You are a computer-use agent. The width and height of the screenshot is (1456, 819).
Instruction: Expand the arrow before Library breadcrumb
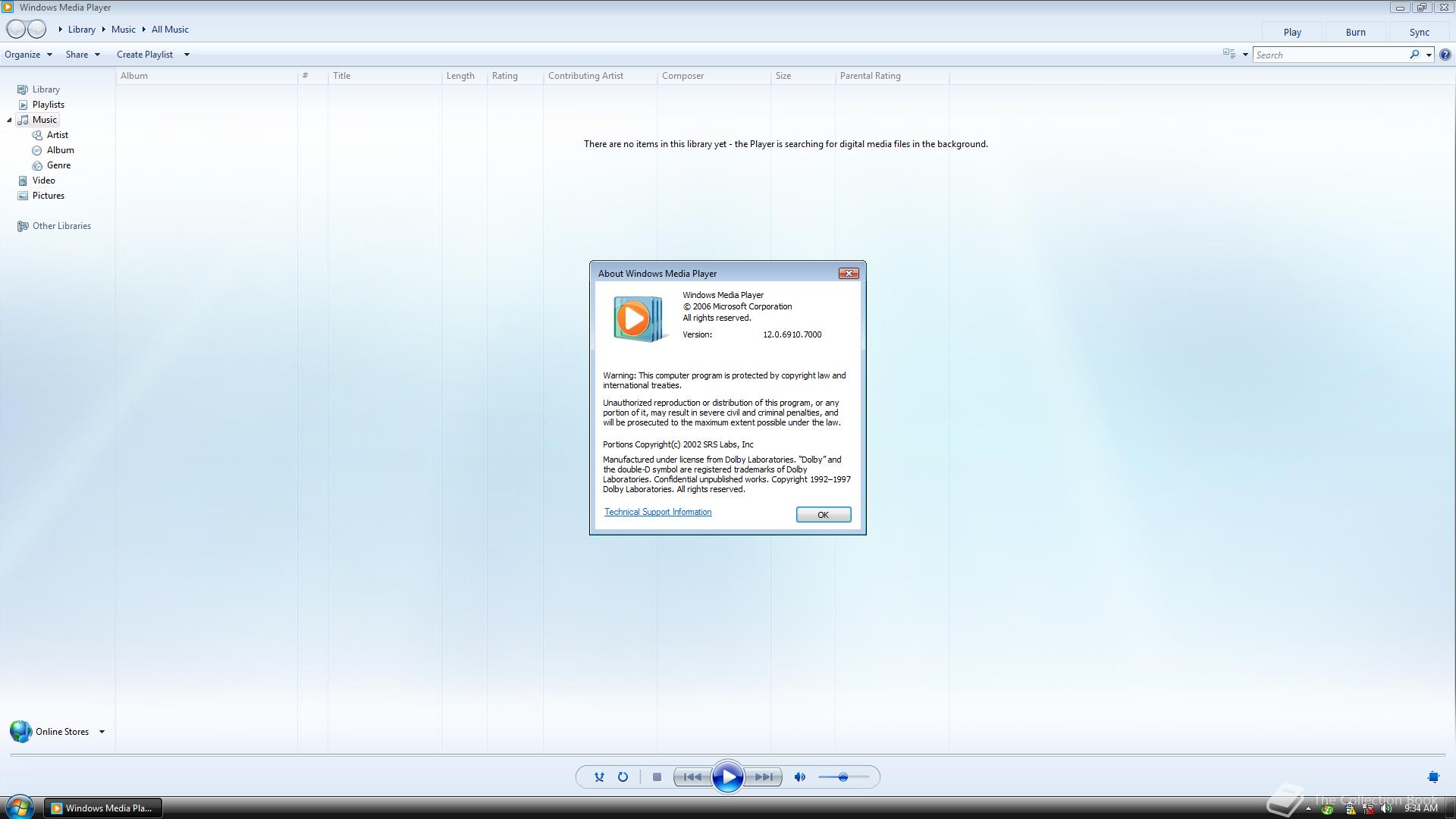[x=61, y=30]
